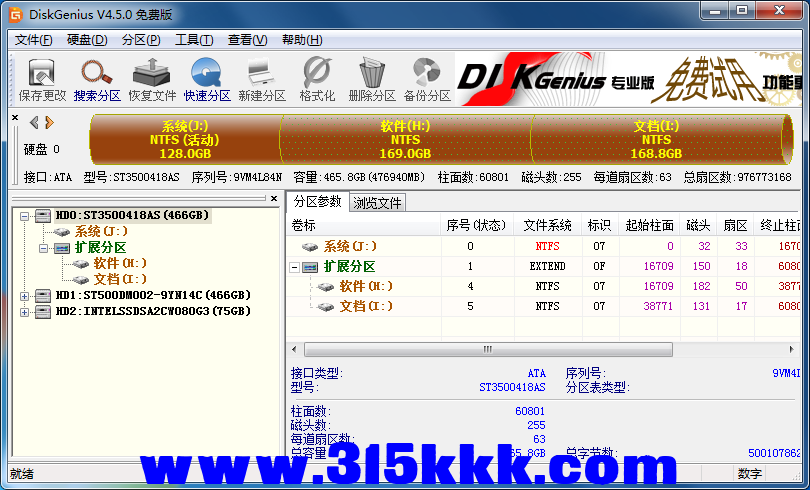
Task: Open the 工具(T) menu
Action: pyautogui.click(x=194, y=40)
